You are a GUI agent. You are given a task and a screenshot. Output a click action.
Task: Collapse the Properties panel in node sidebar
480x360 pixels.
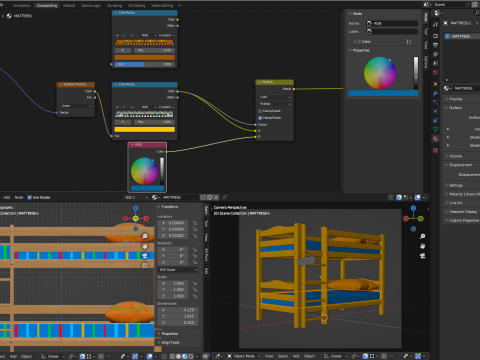tap(350, 50)
